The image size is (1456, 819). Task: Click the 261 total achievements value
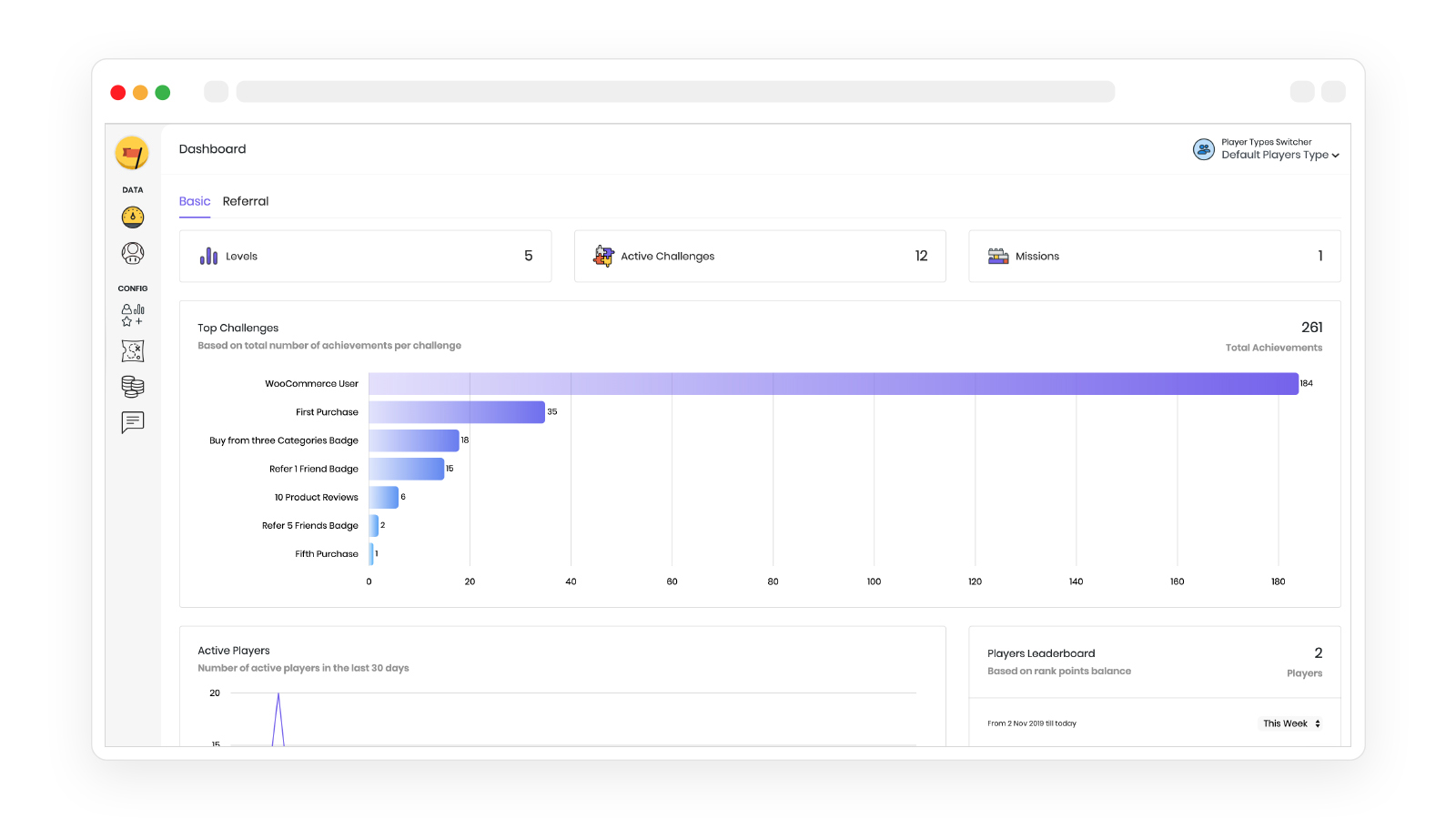pyautogui.click(x=1312, y=328)
